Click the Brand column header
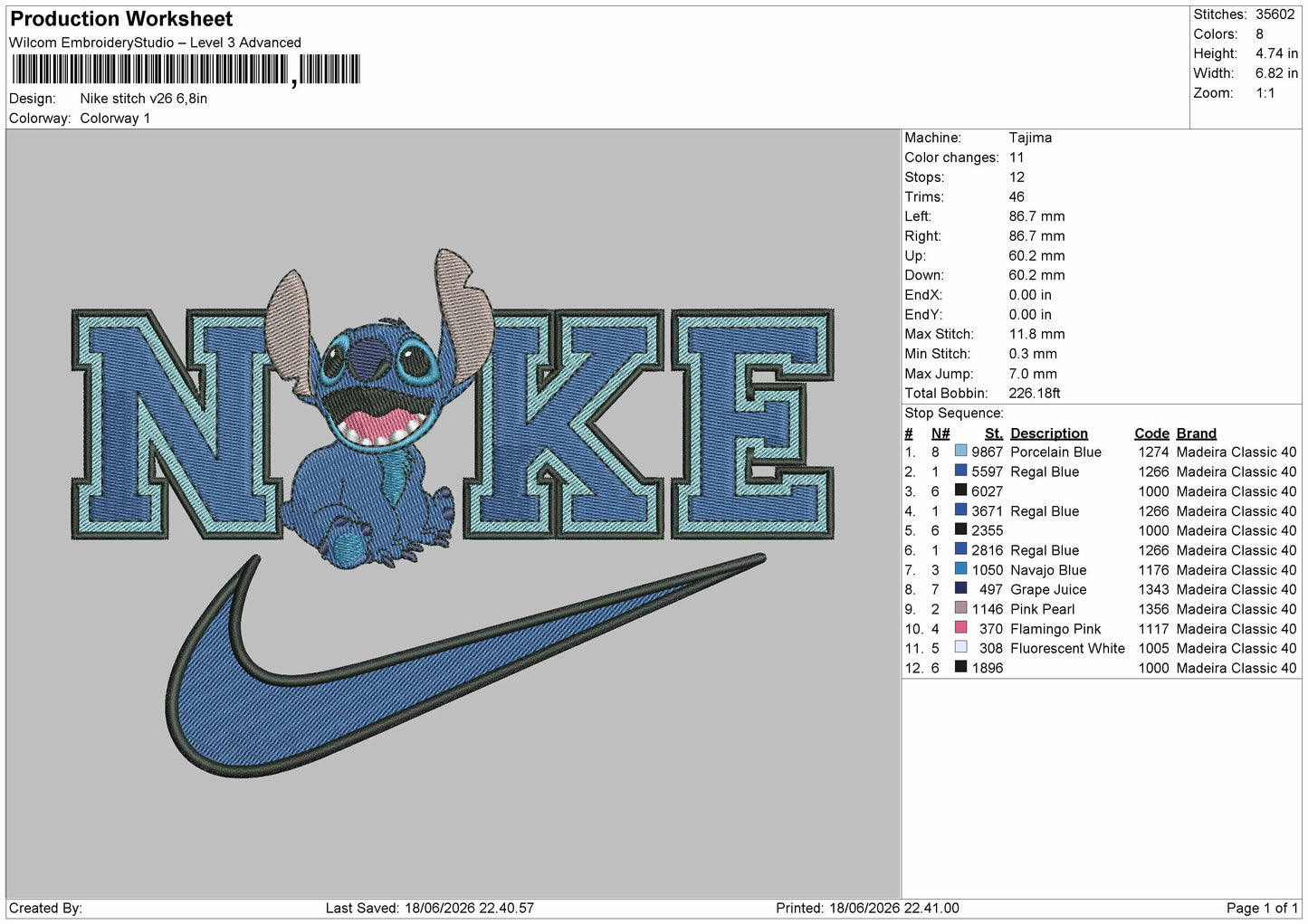 [1197, 433]
